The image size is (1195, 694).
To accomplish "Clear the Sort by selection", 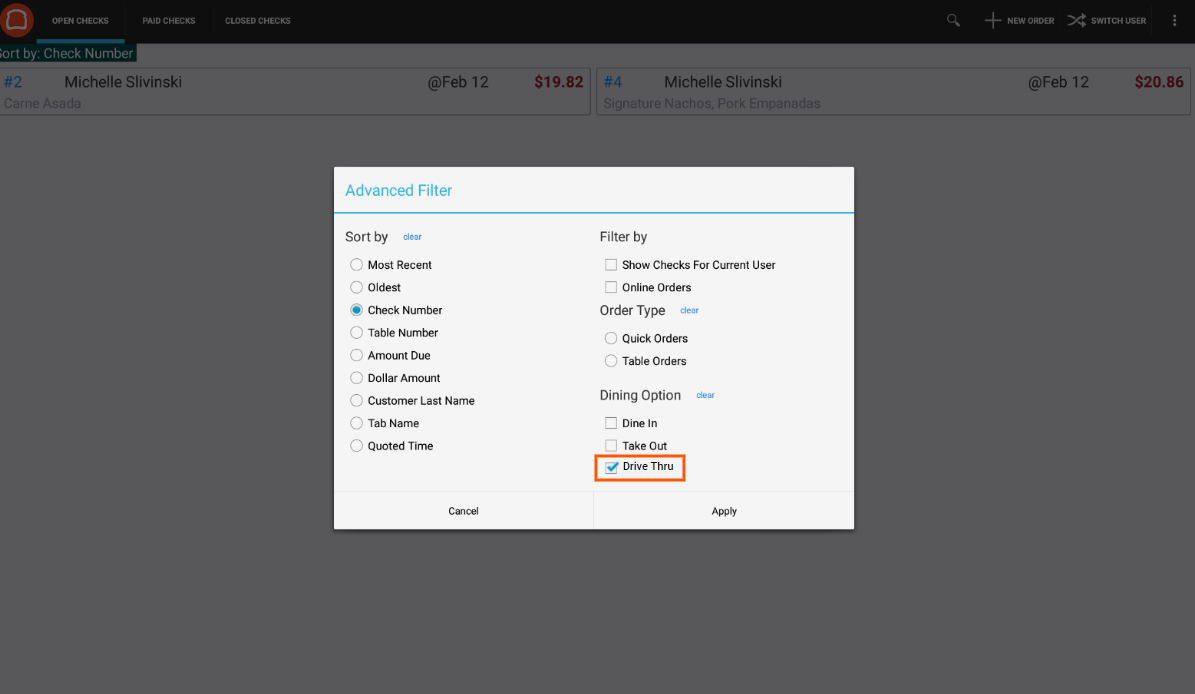I will click(412, 237).
